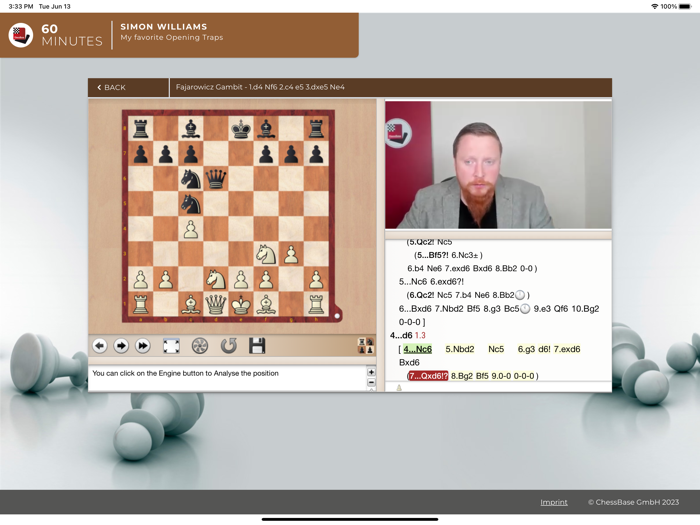Select the white queen on d1

[x=216, y=304]
